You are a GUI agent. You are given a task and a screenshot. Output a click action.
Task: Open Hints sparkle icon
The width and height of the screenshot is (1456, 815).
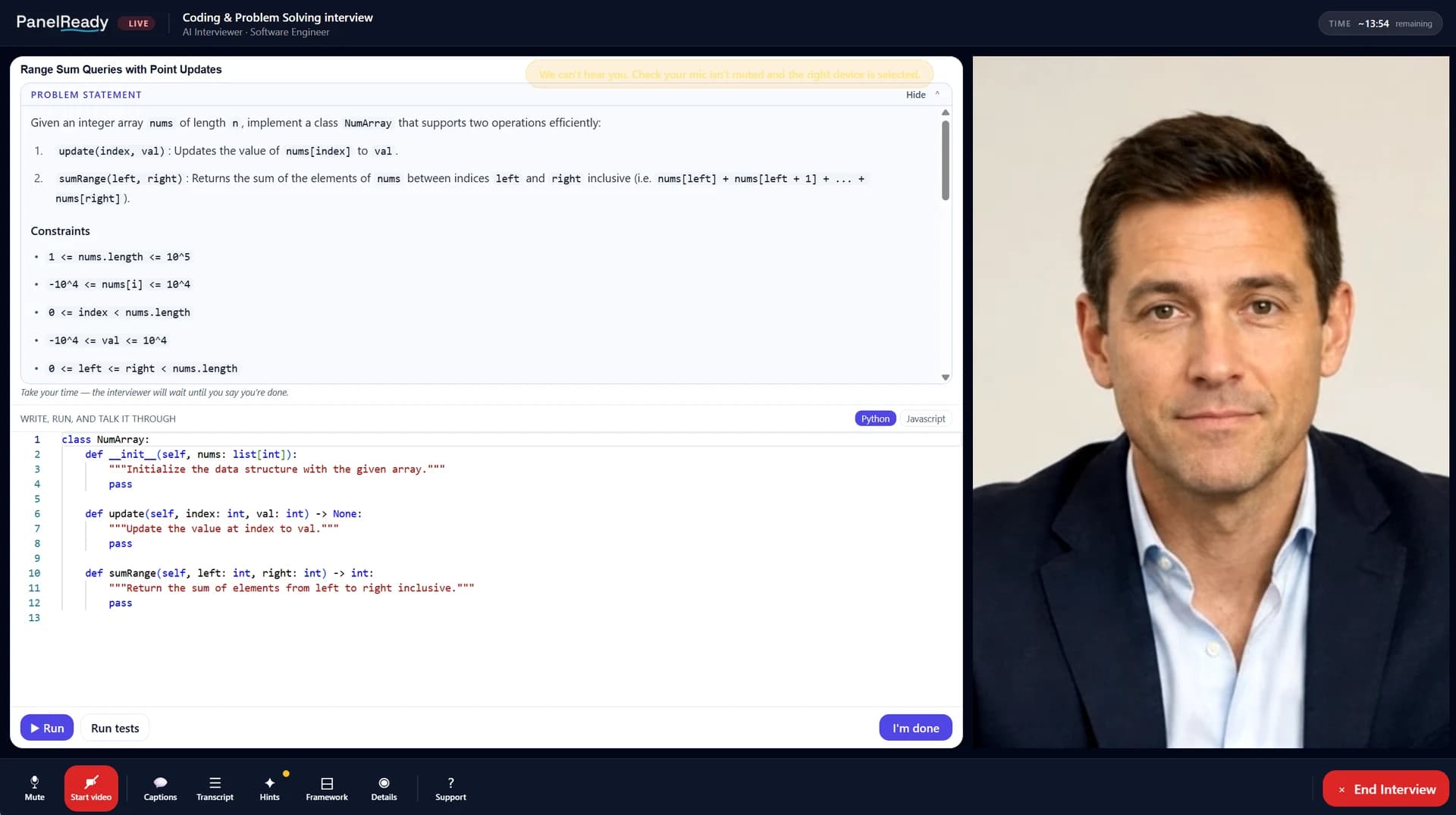(x=269, y=788)
